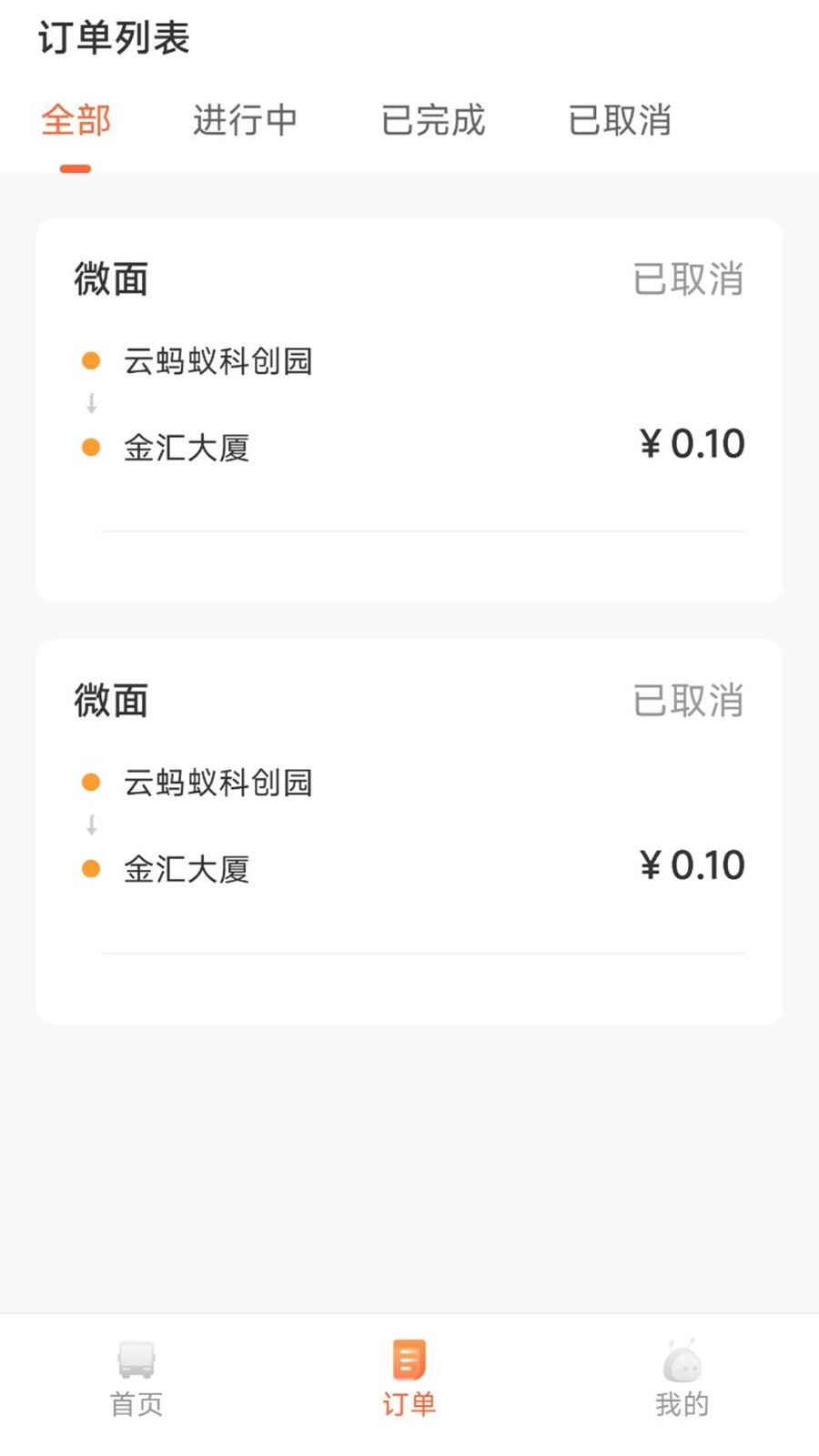
Task: Tap first order's route arrow icon
Action: tap(91, 403)
